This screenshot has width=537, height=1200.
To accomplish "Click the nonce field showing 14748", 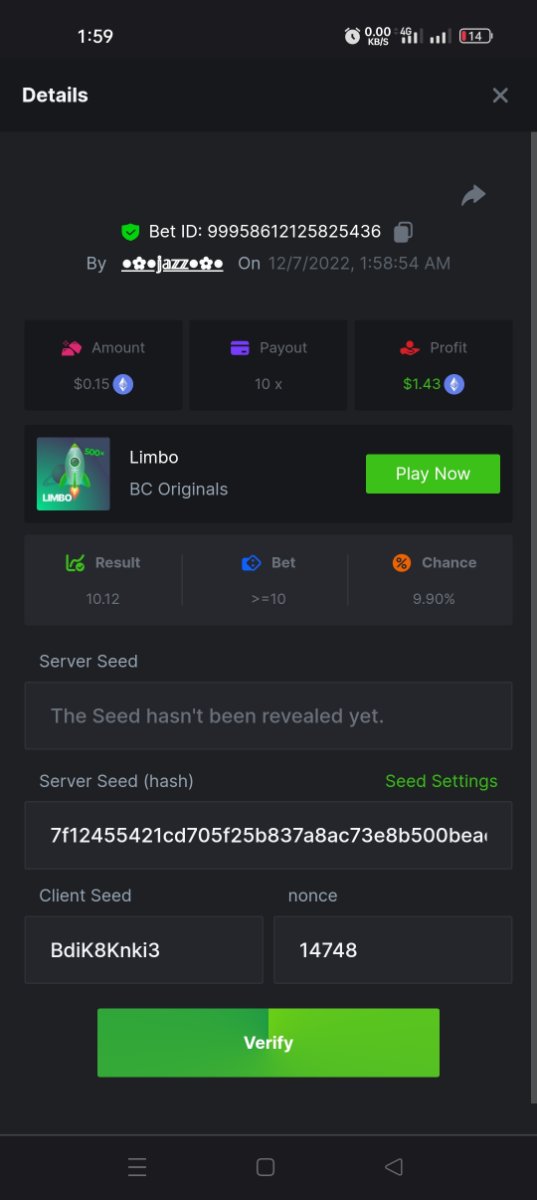I will coord(393,950).
